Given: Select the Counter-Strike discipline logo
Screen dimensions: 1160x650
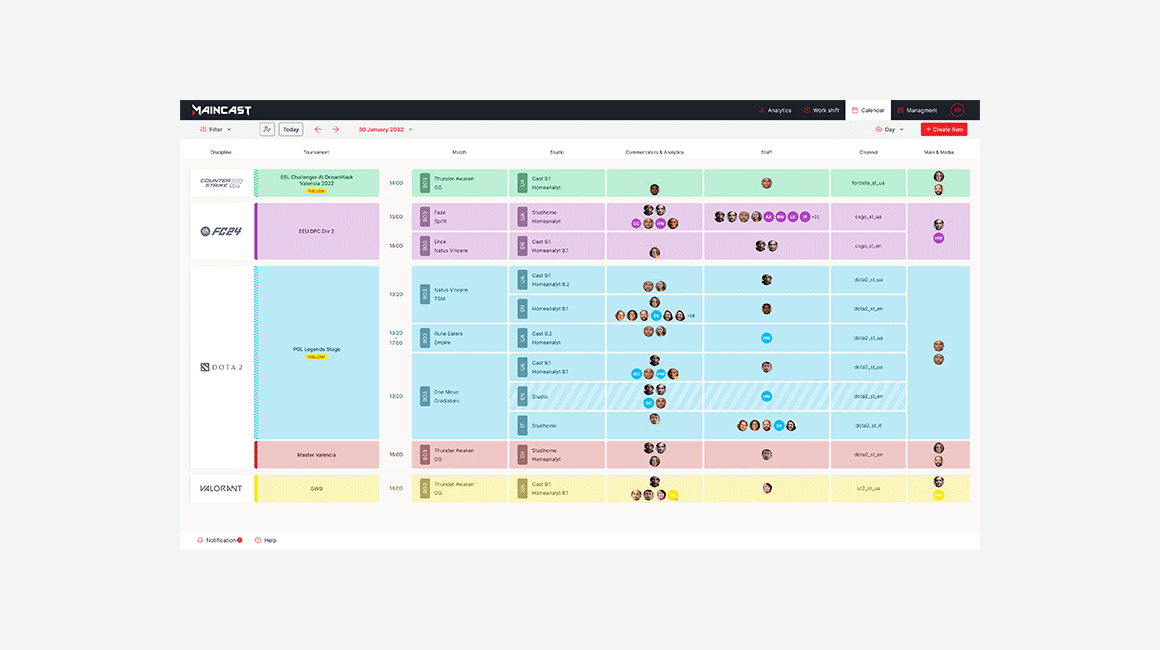Looking at the screenshot, I should coord(221,183).
